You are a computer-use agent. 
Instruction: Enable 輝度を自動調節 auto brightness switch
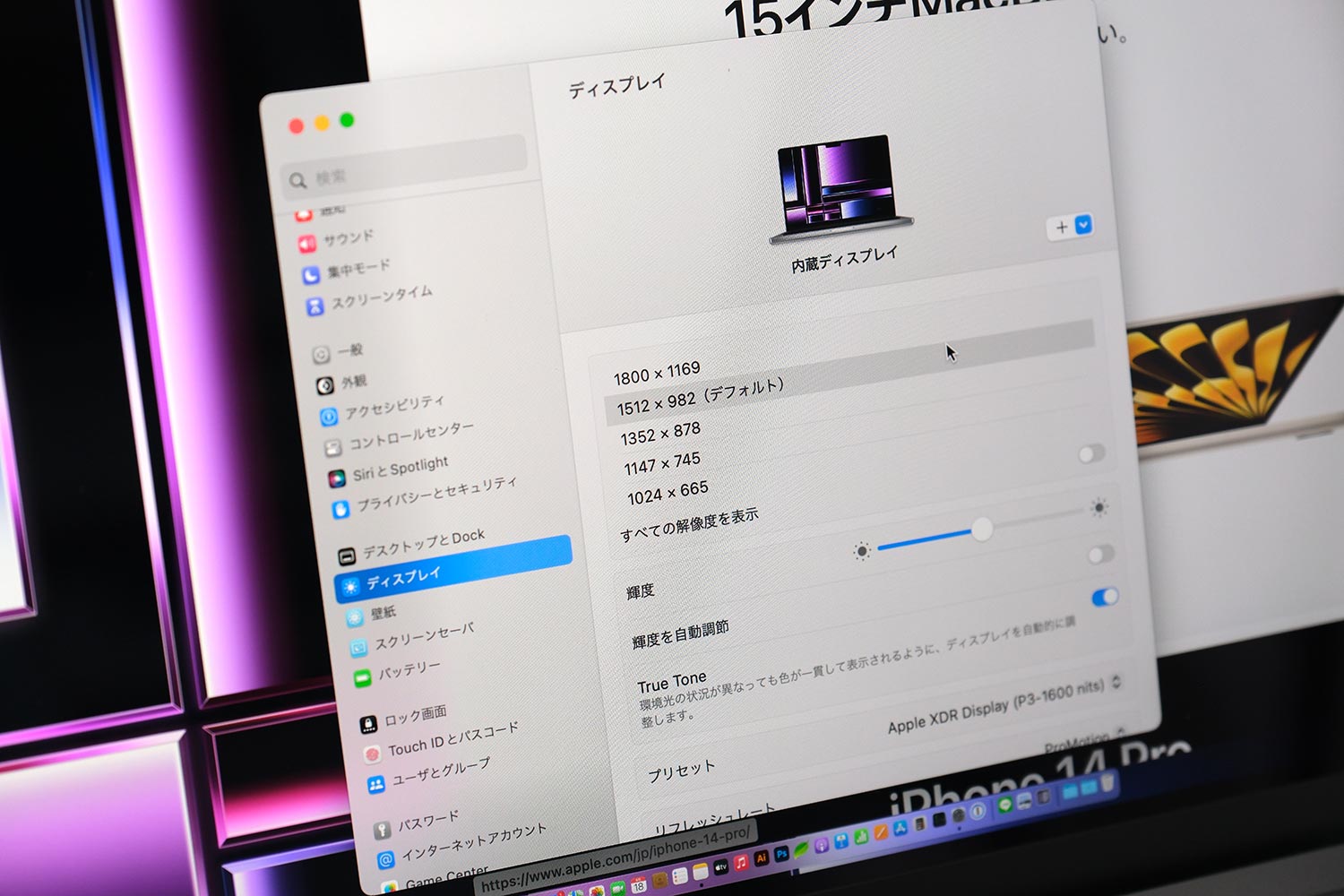point(1101,555)
